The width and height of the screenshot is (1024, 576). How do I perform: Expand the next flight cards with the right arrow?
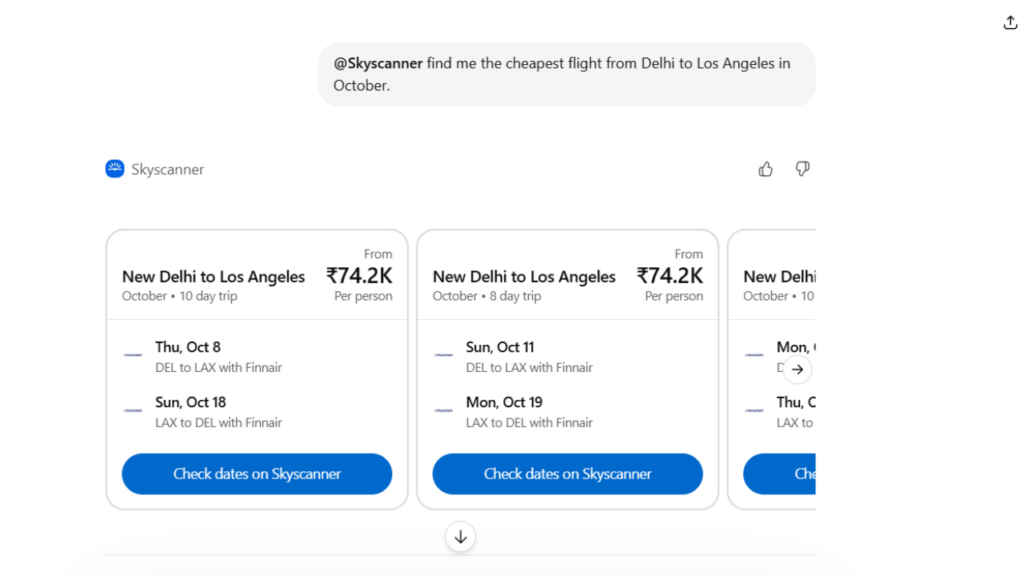click(797, 369)
